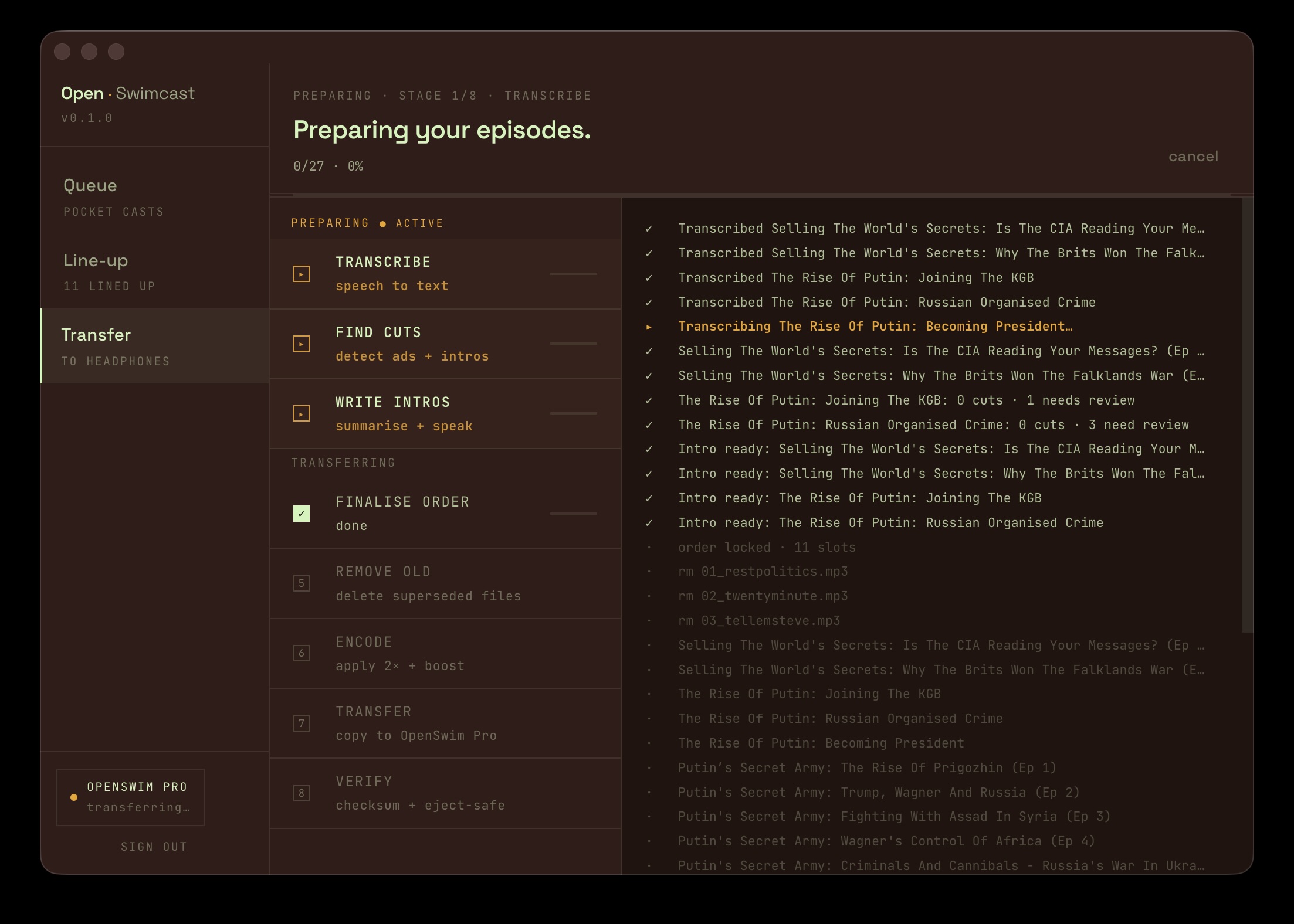
Task: Click Putin's Secret Army: Trump, Wagner line
Action: click(x=879, y=793)
